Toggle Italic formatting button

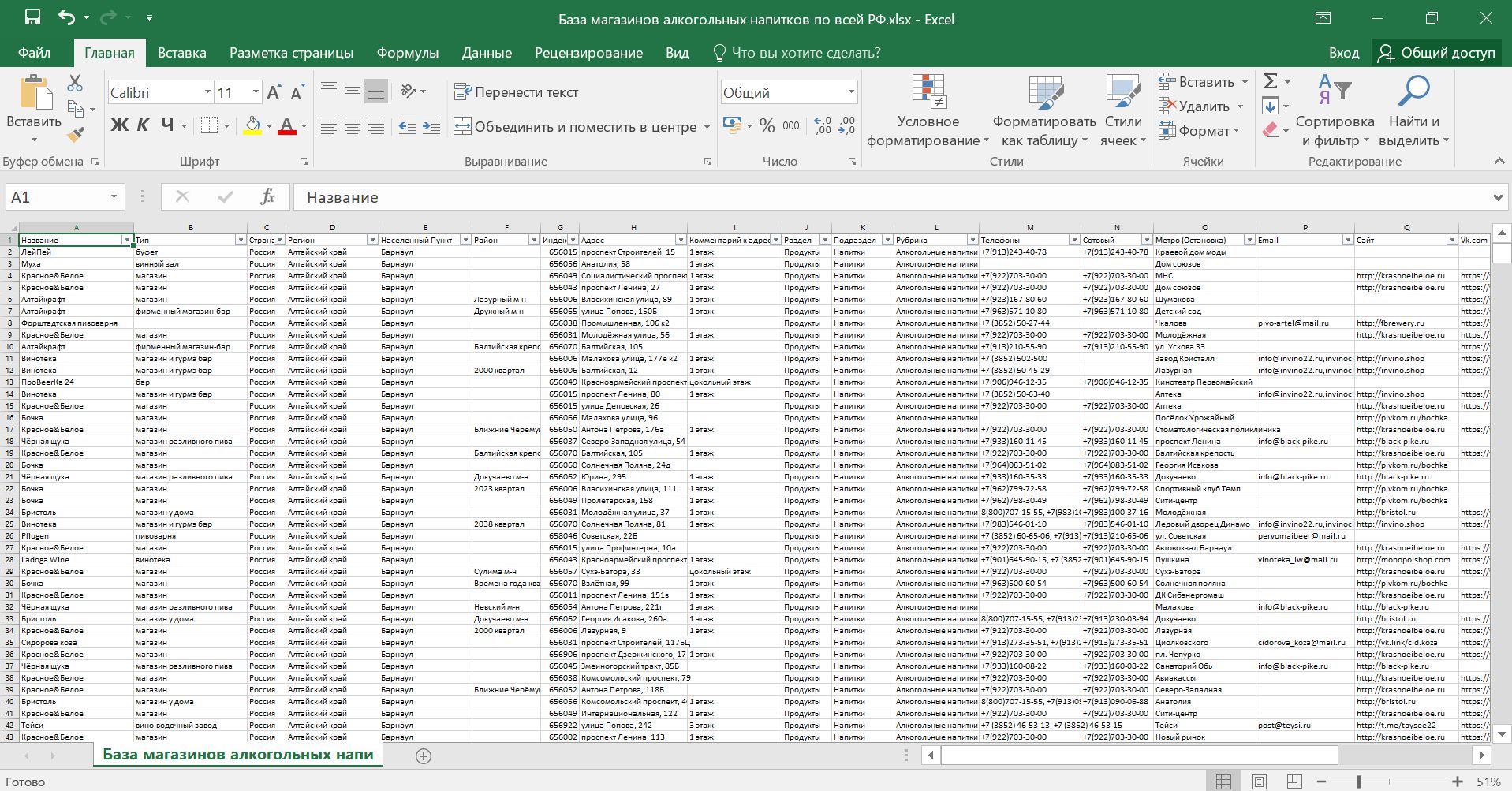(x=143, y=125)
